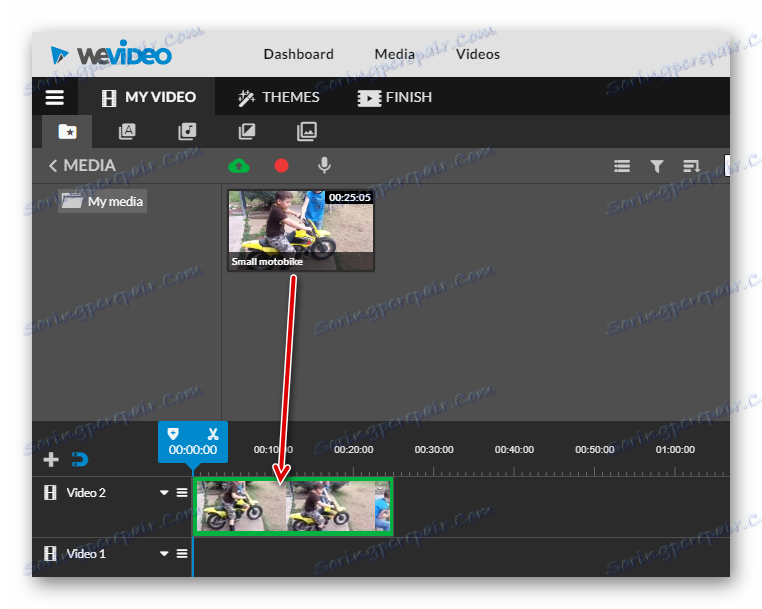Click the Video 1 filmstrip icon
Viewport: 762px width, 609px height.
(x=51, y=554)
